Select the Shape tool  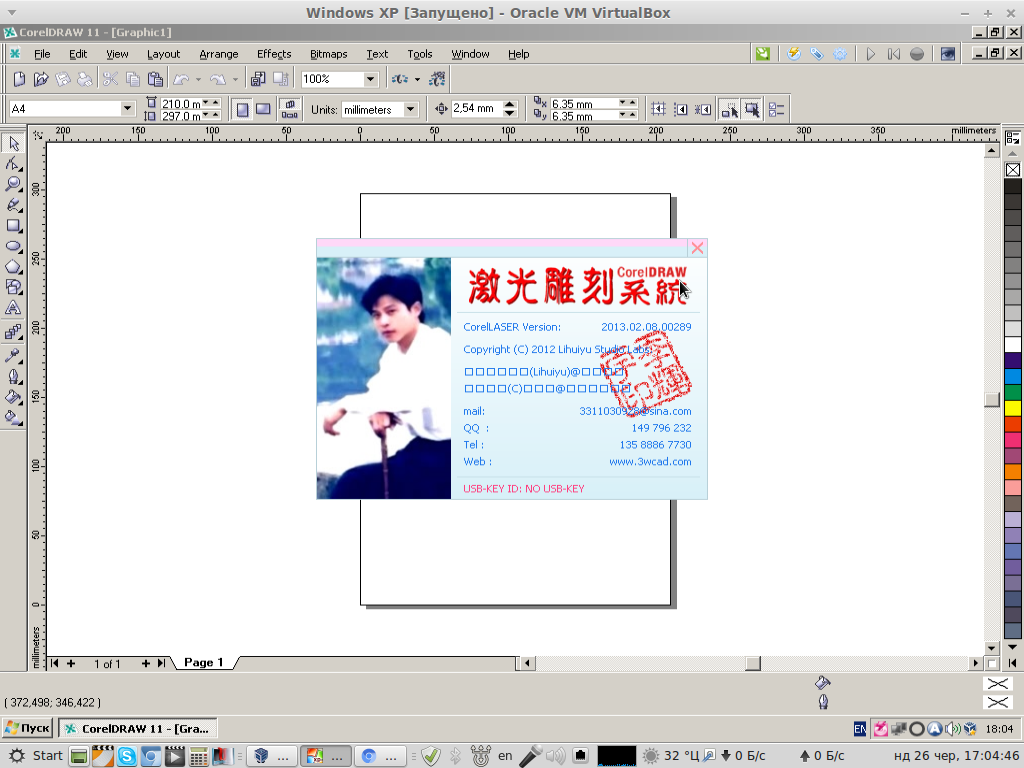pos(13,163)
